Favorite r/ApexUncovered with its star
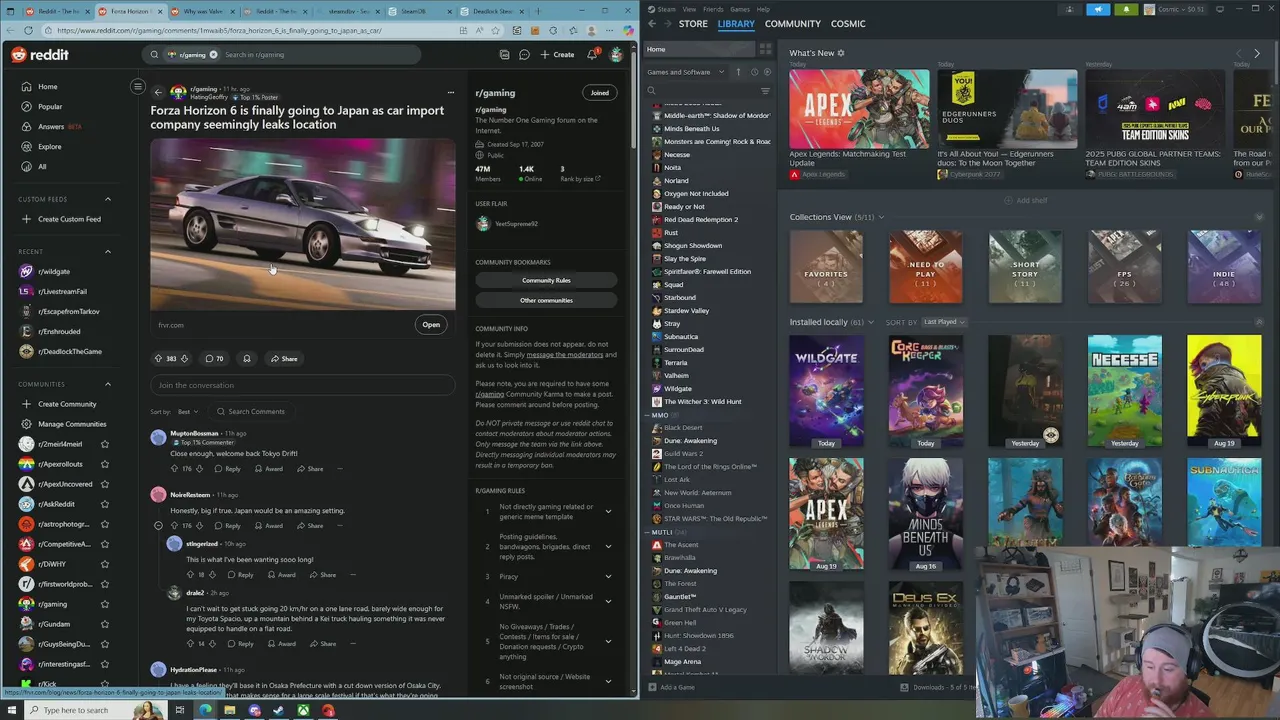The width and height of the screenshot is (1280, 720). pyautogui.click(x=104, y=484)
